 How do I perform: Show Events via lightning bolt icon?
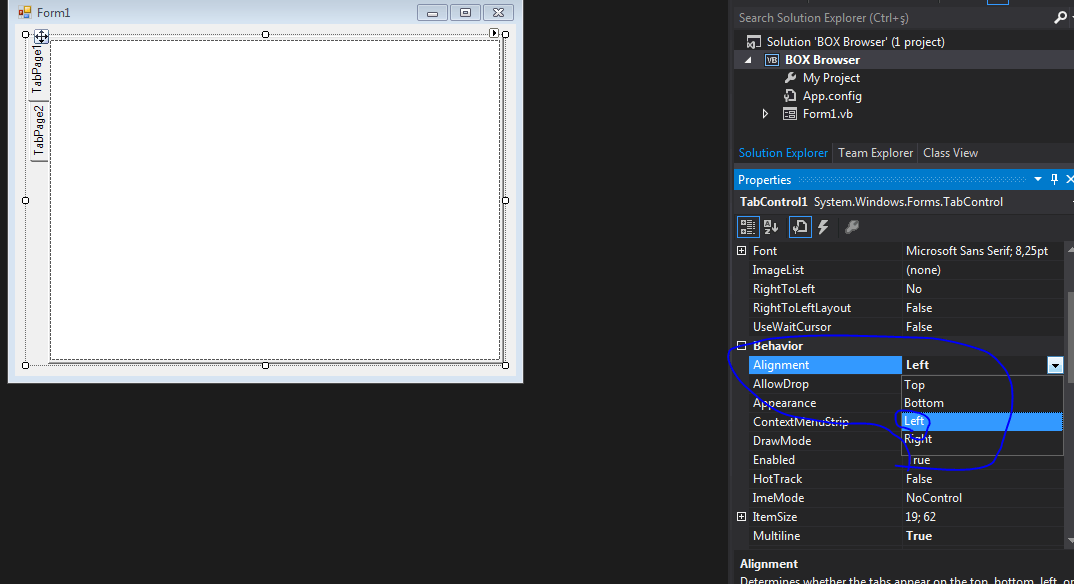tap(823, 227)
